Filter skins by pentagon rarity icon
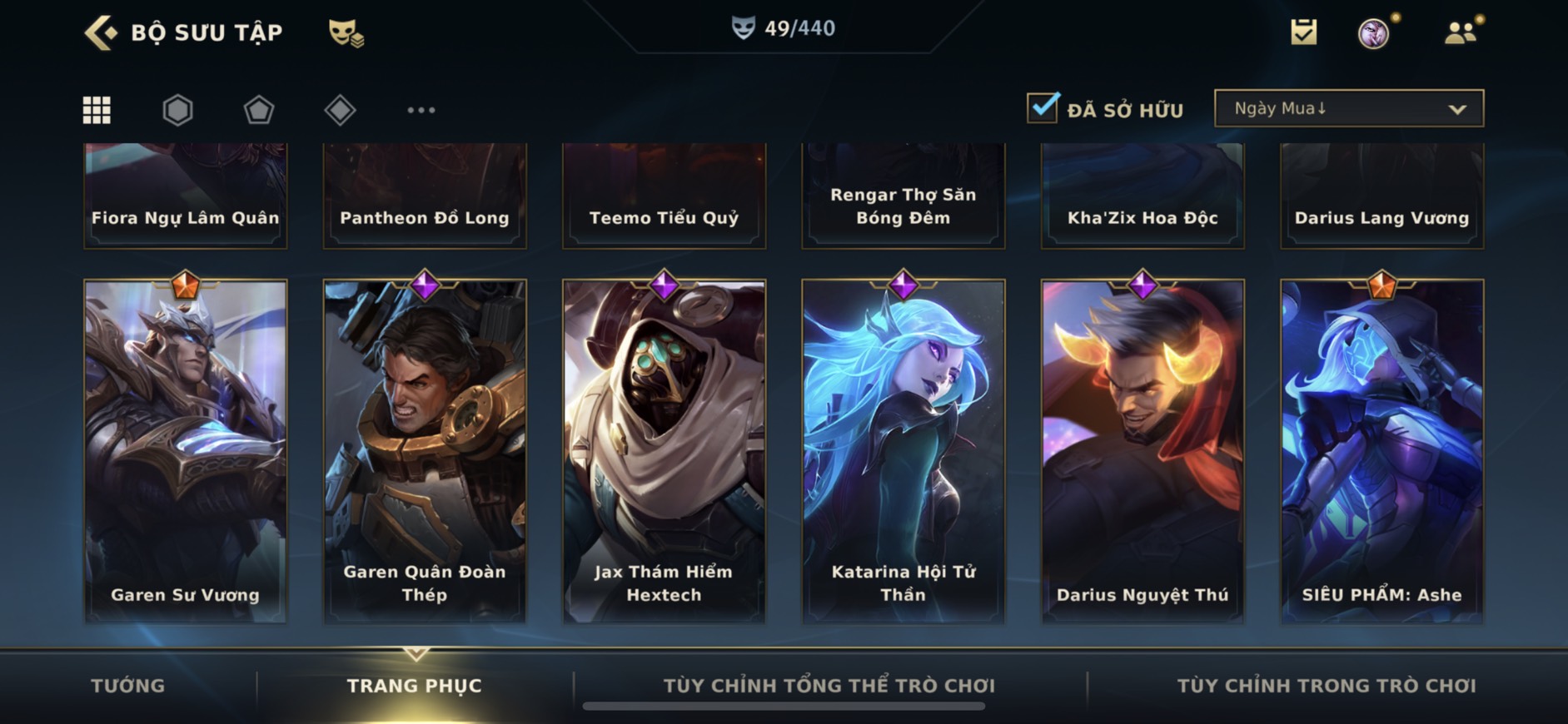 click(259, 110)
